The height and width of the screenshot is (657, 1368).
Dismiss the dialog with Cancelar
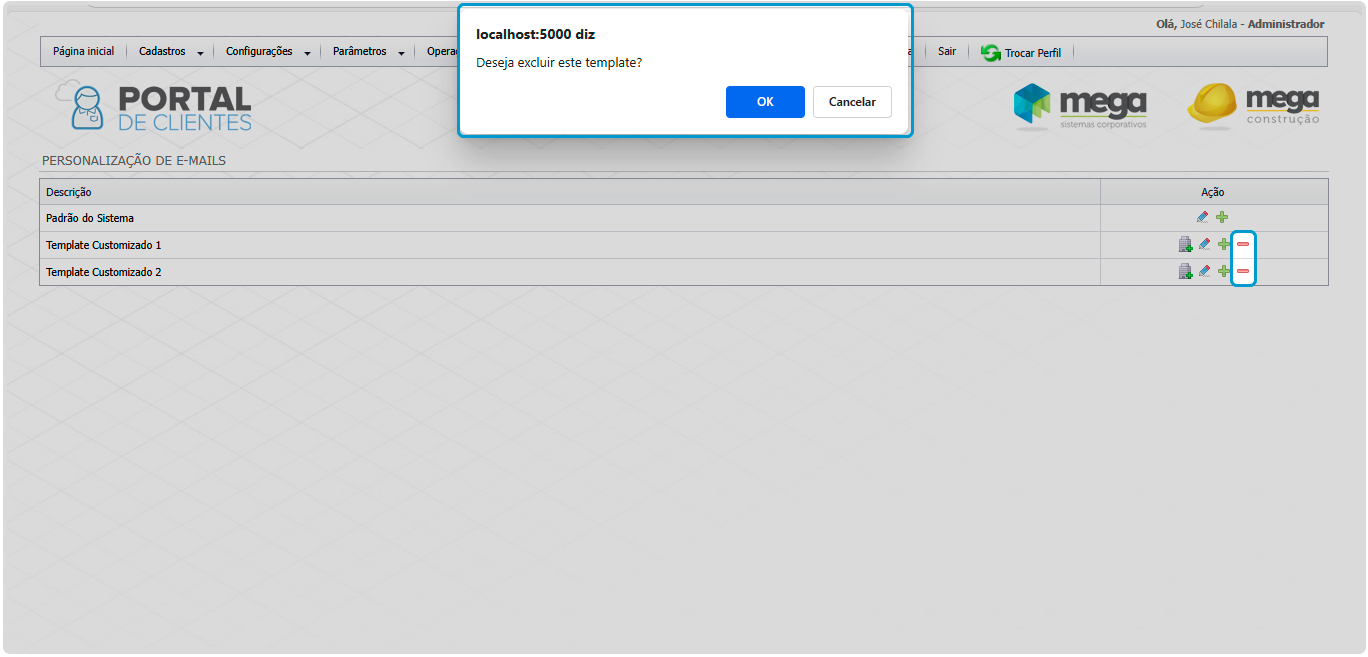[x=852, y=102]
